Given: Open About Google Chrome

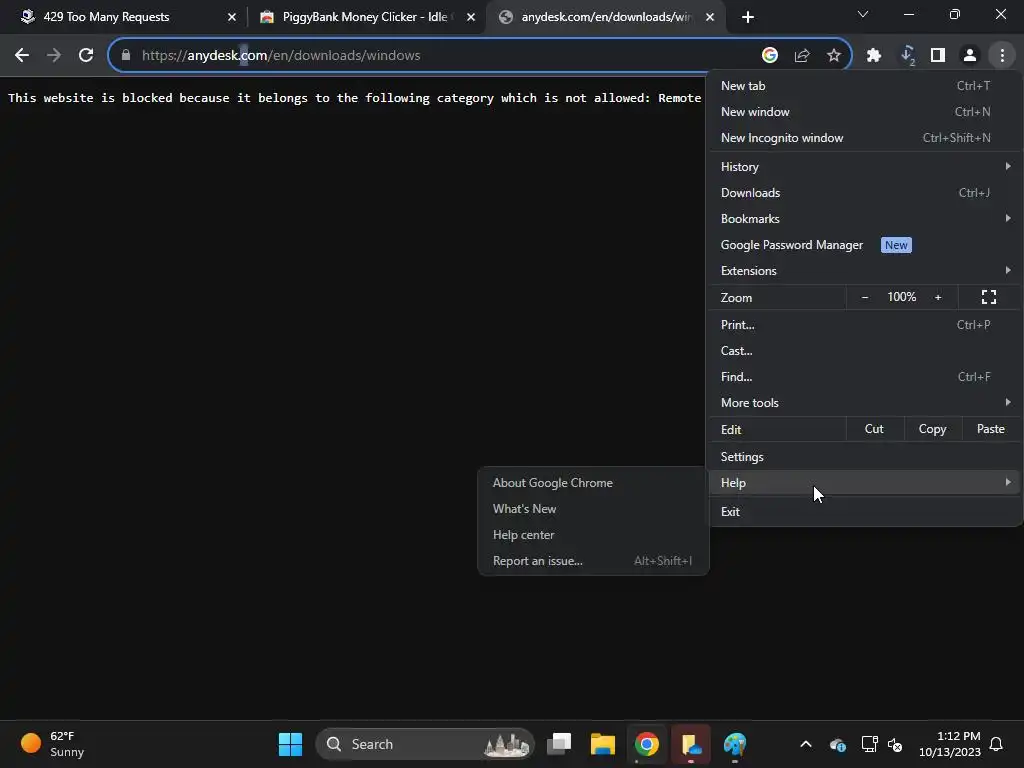Looking at the screenshot, I should [x=593, y=483].
